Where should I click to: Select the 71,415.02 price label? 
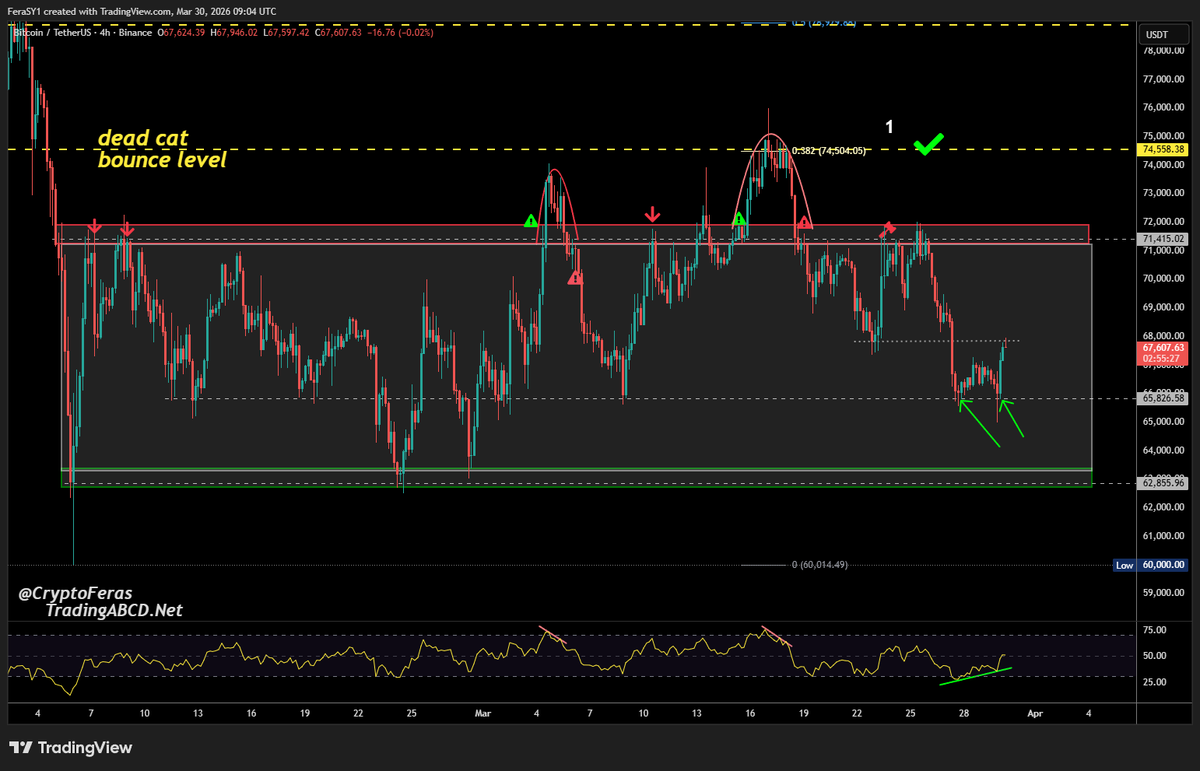[x=1165, y=239]
